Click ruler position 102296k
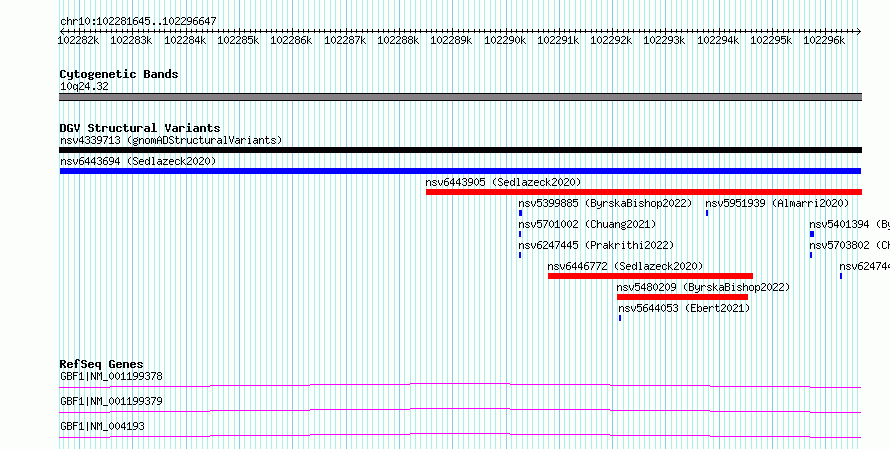 [x=824, y=40]
